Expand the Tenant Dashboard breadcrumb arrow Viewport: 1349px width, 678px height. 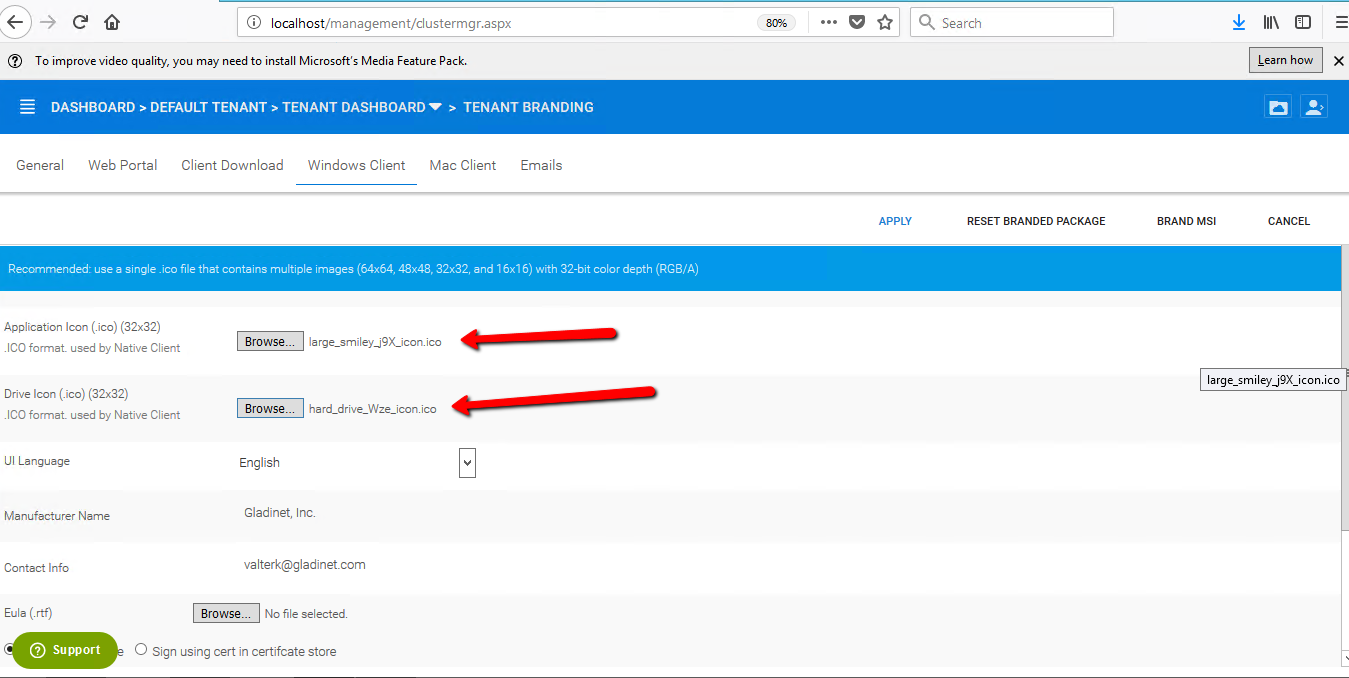click(x=435, y=107)
